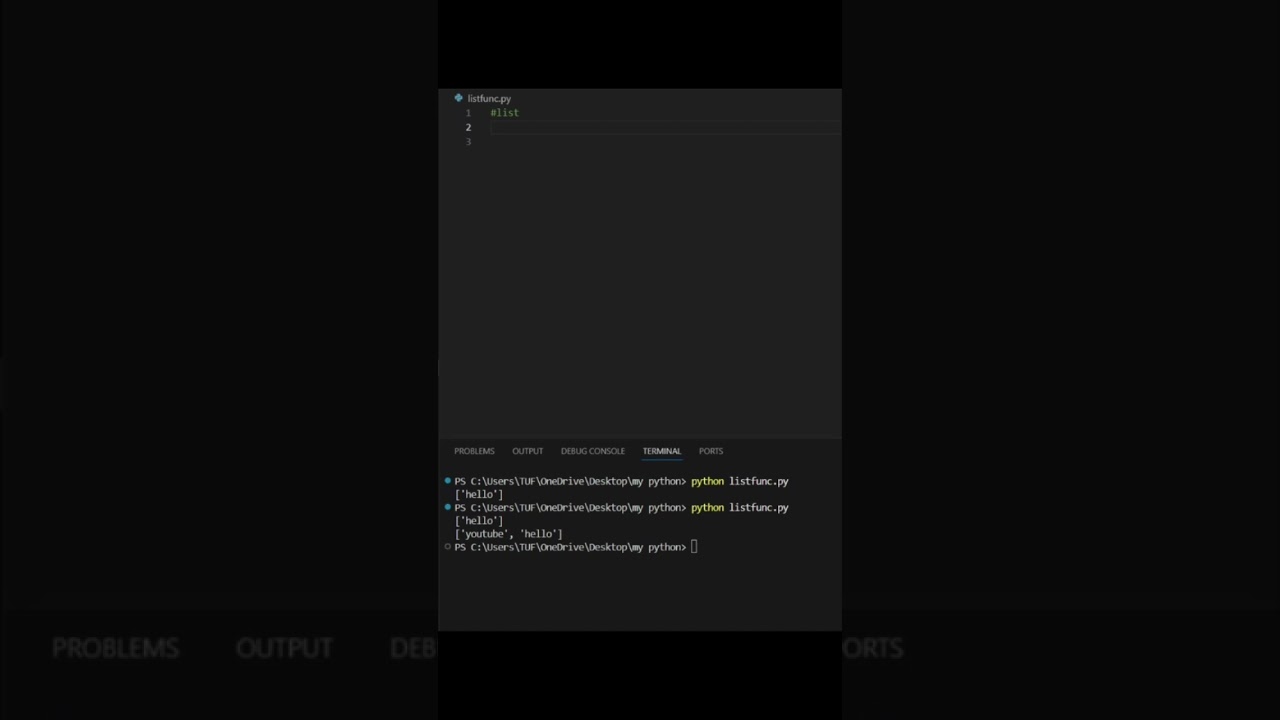Click second blue command-success dot in terminal
The width and height of the screenshot is (1280, 720).
(x=448, y=507)
